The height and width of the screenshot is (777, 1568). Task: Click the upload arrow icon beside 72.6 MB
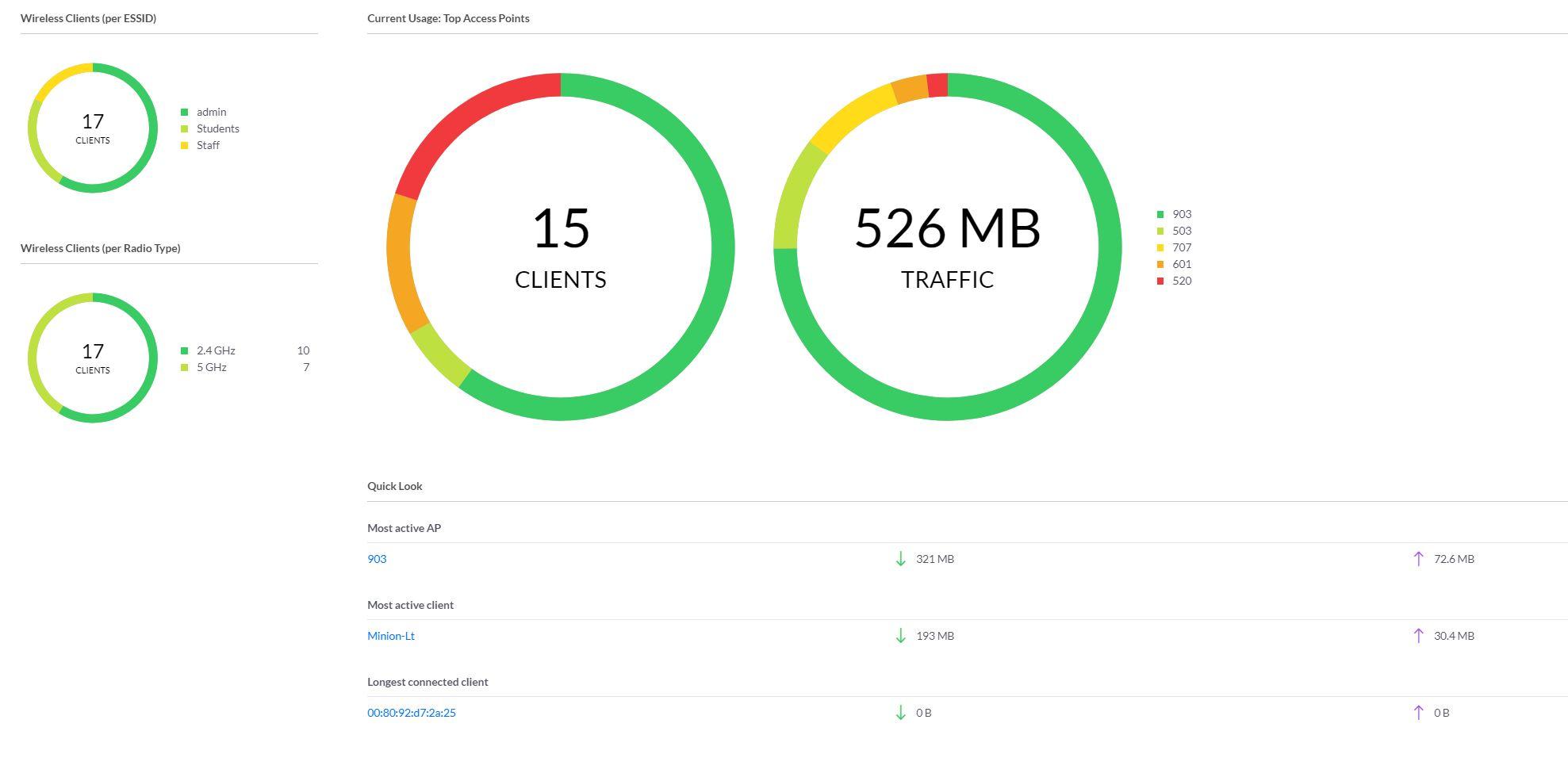[x=1418, y=559]
